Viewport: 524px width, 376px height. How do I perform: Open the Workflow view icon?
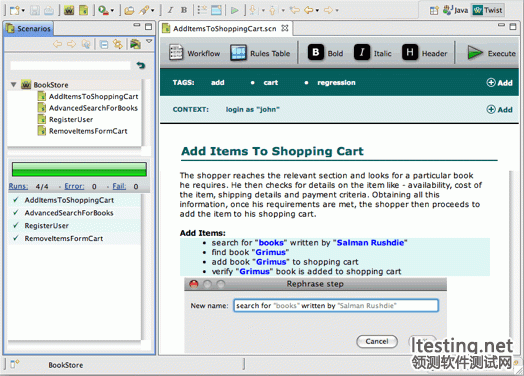(176, 53)
